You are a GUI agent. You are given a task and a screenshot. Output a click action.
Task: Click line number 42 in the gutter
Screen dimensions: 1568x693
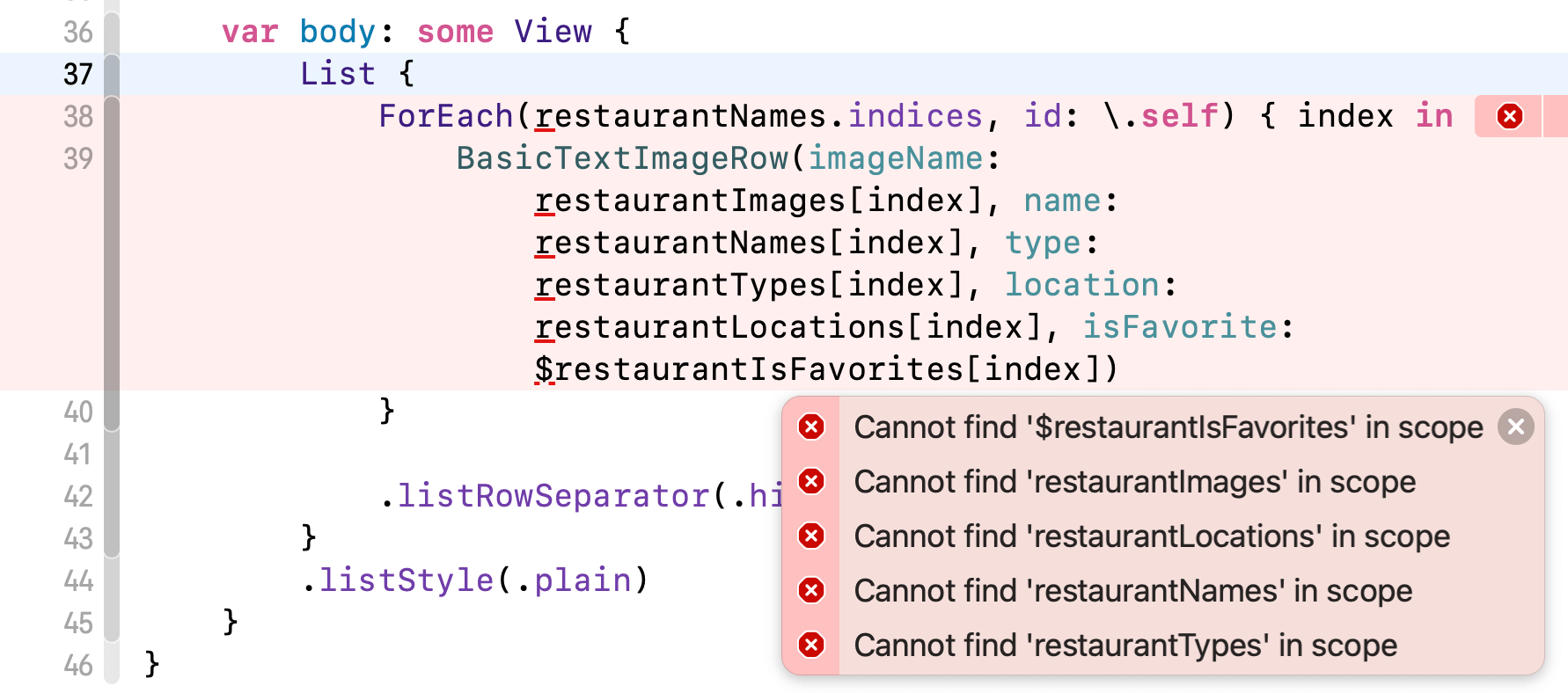[x=77, y=496]
